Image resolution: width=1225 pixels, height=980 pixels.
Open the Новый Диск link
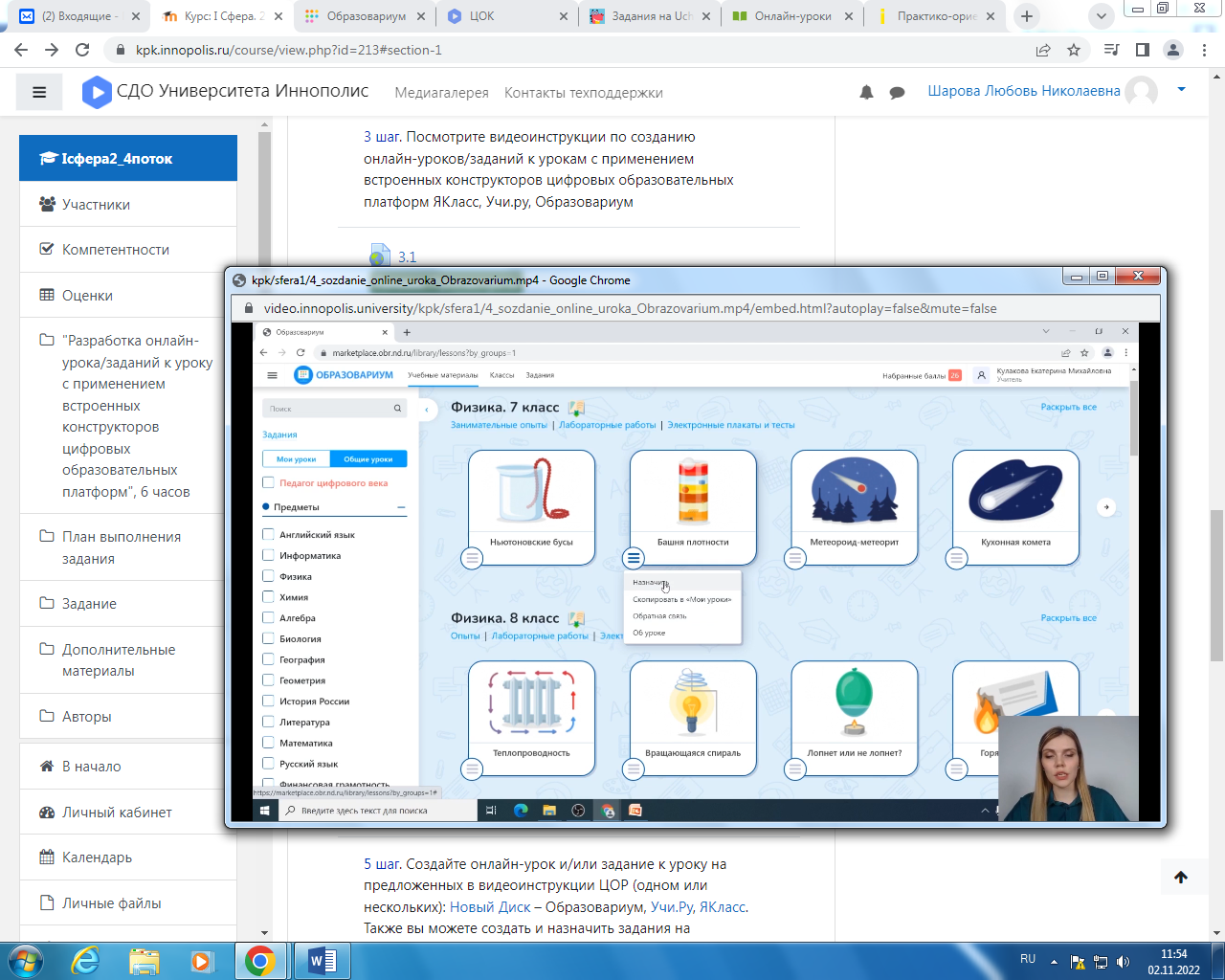(490, 906)
